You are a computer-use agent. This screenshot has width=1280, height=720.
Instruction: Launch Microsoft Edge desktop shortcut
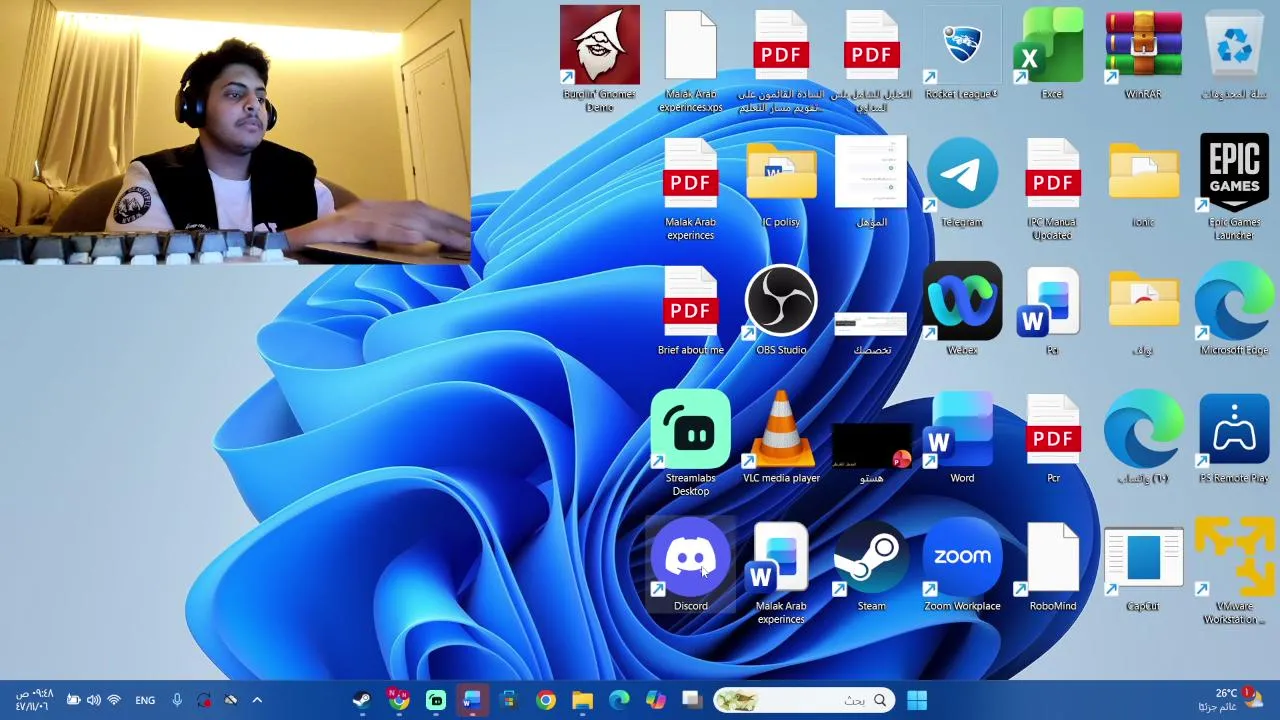tap(1234, 311)
